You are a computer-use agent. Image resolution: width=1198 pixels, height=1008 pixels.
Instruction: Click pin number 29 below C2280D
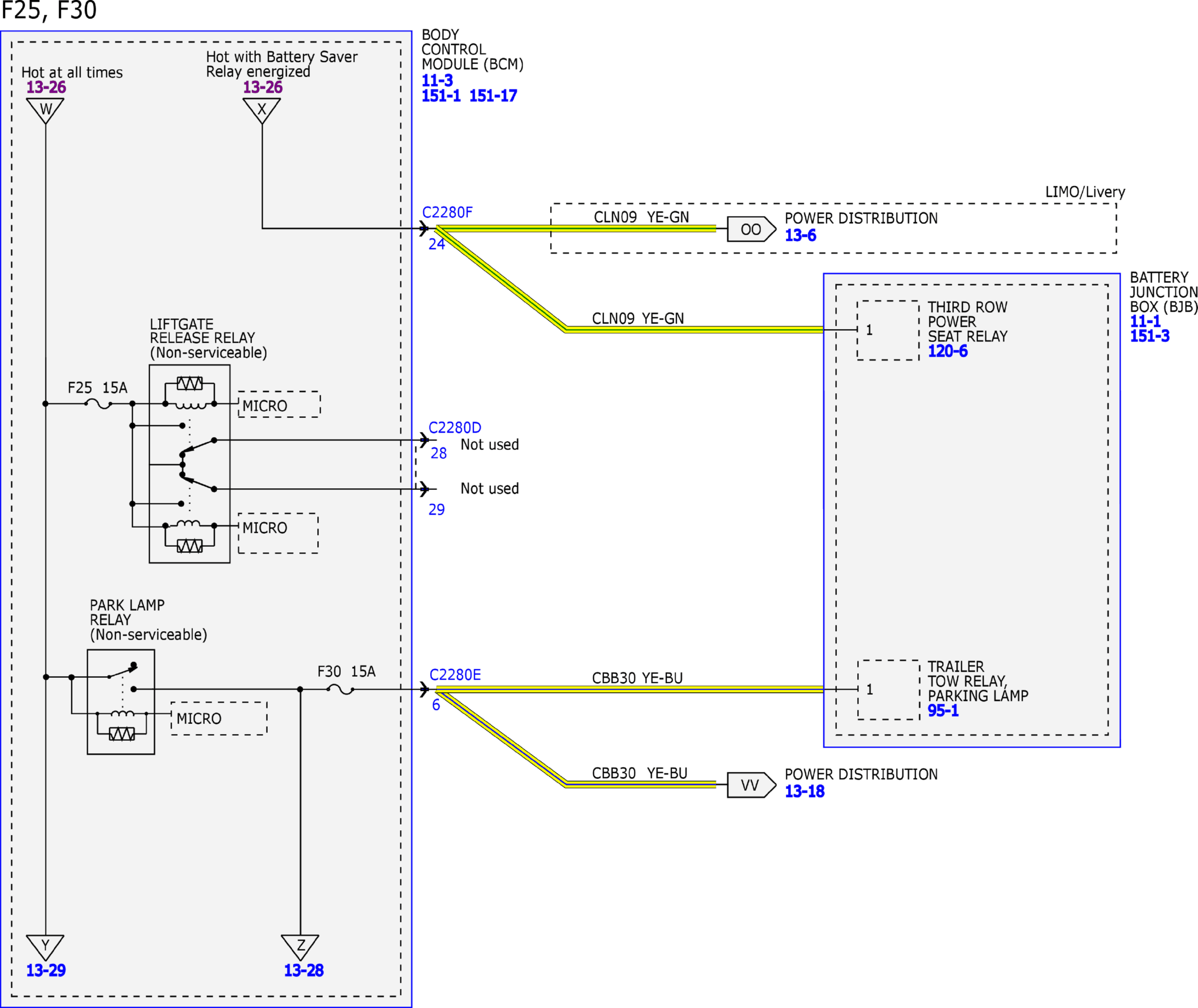(436, 509)
